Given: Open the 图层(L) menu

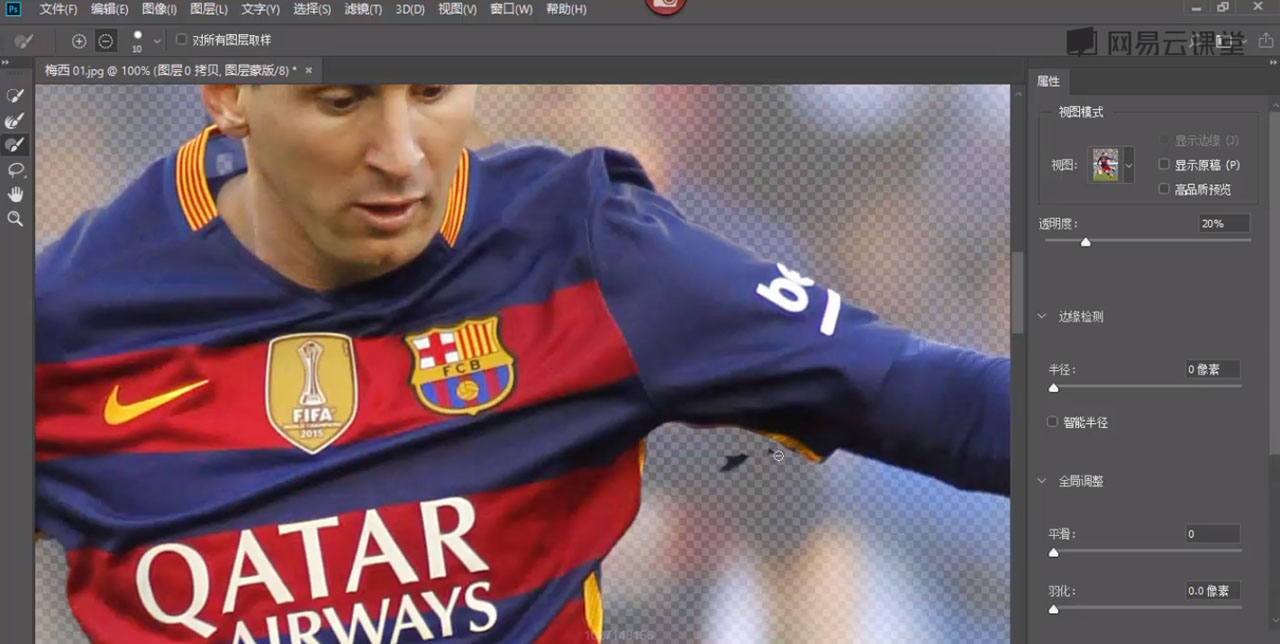Looking at the screenshot, I should (209, 9).
